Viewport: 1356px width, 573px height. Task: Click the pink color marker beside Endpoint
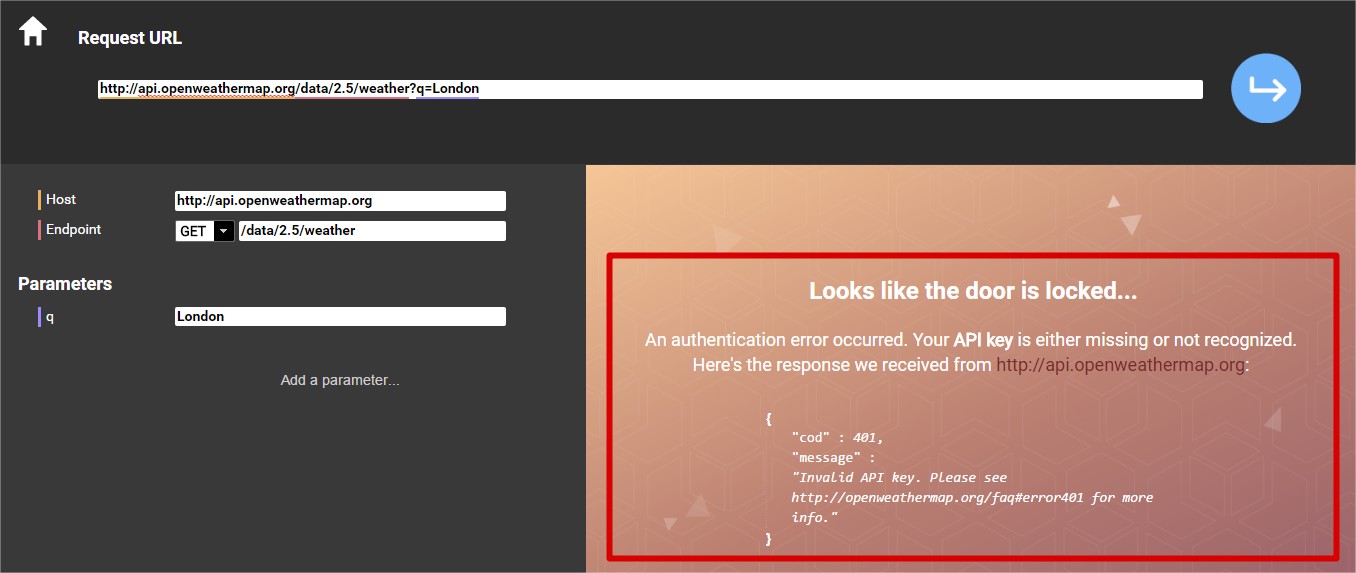[x=40, y=230]
